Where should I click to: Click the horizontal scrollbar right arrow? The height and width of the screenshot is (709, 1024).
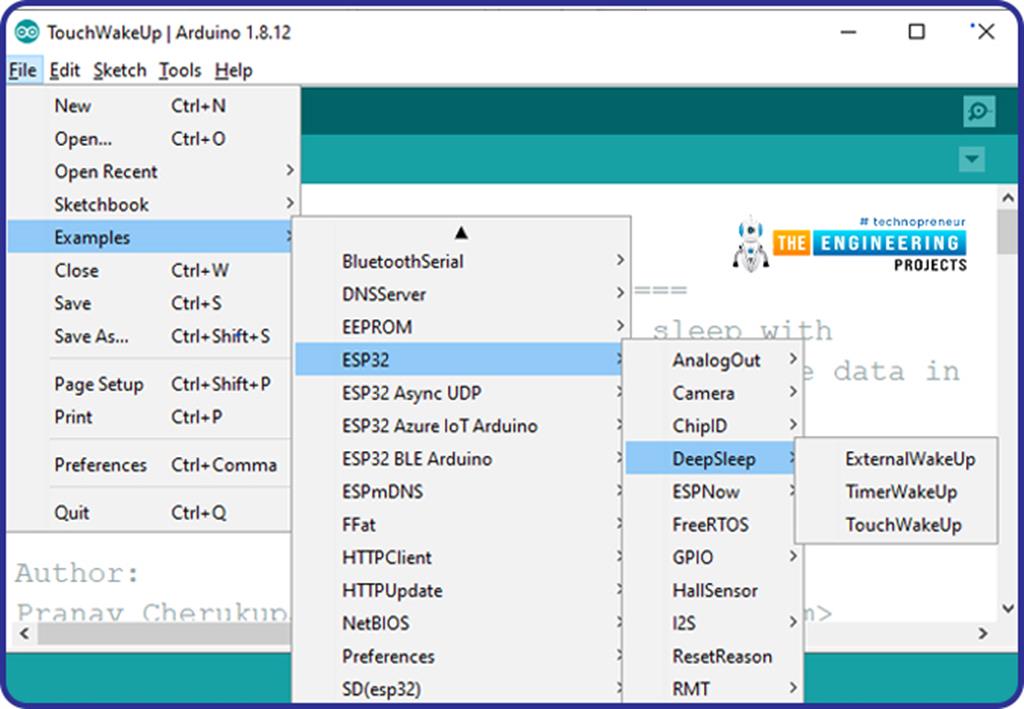click(x=983, y=633)
